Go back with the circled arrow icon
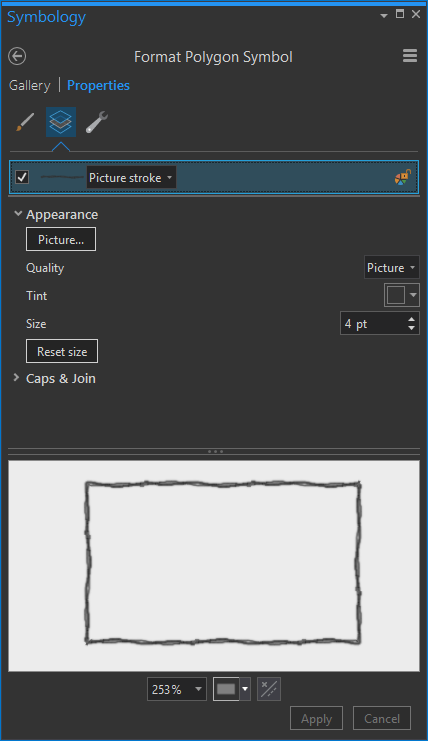The width and height of the screenshot is (428, 741). pos(17,56)
